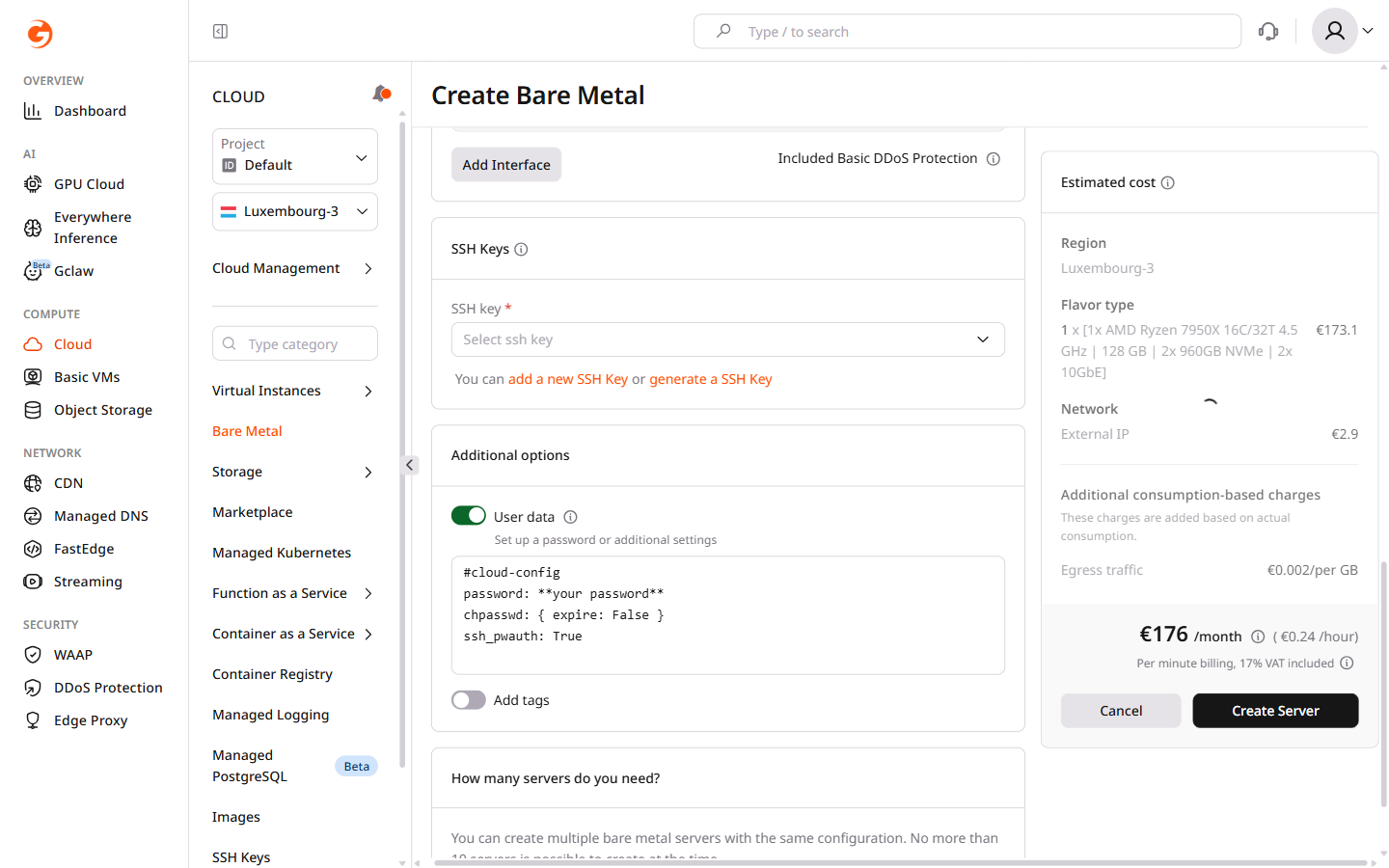Open support headset icon

tap(1268, 32)
